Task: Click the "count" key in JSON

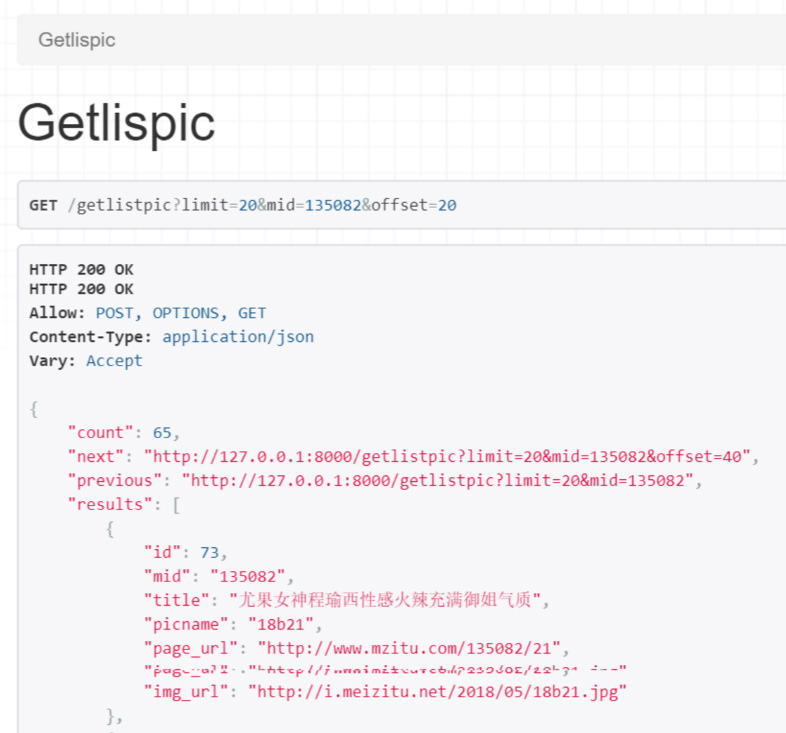Action: coord(100,433)
